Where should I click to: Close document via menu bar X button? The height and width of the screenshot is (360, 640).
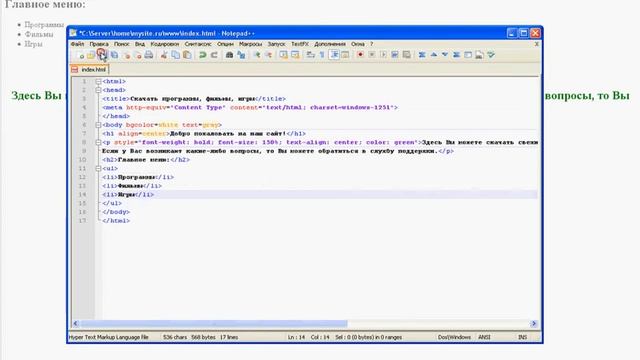536,44
